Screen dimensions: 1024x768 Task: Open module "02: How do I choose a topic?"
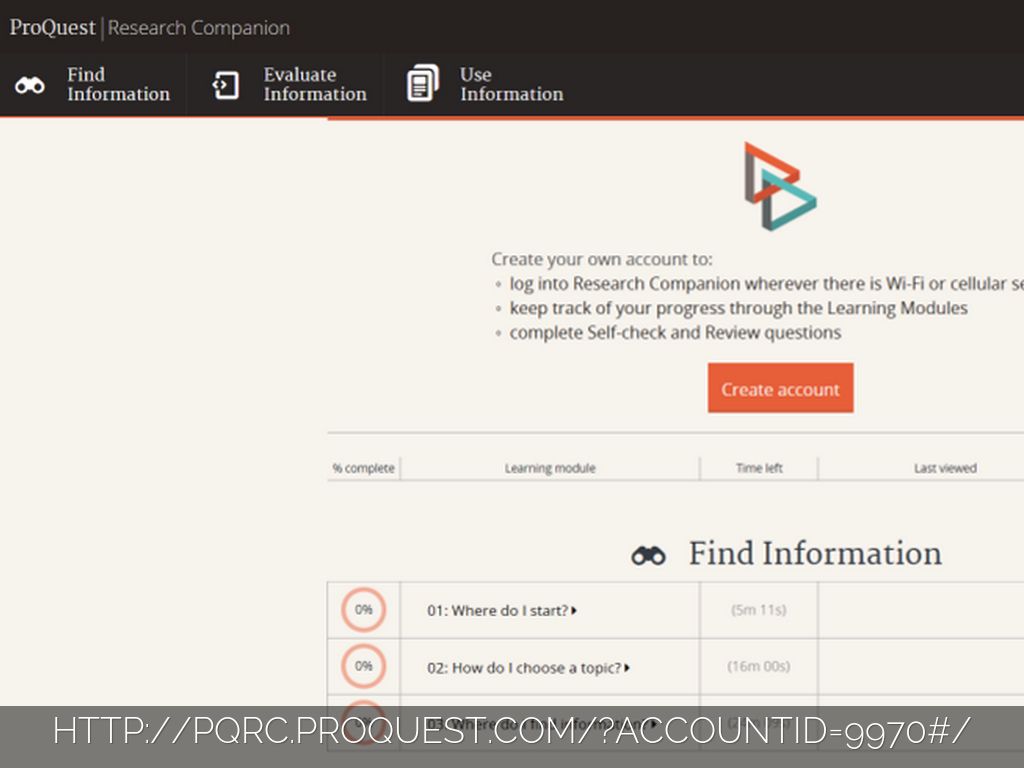pos(523,668)
